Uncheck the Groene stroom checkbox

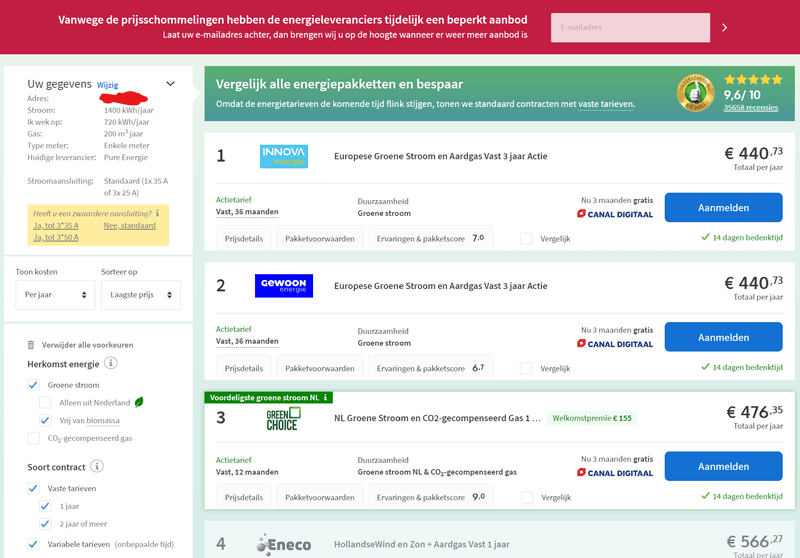(x=33, y=385)
